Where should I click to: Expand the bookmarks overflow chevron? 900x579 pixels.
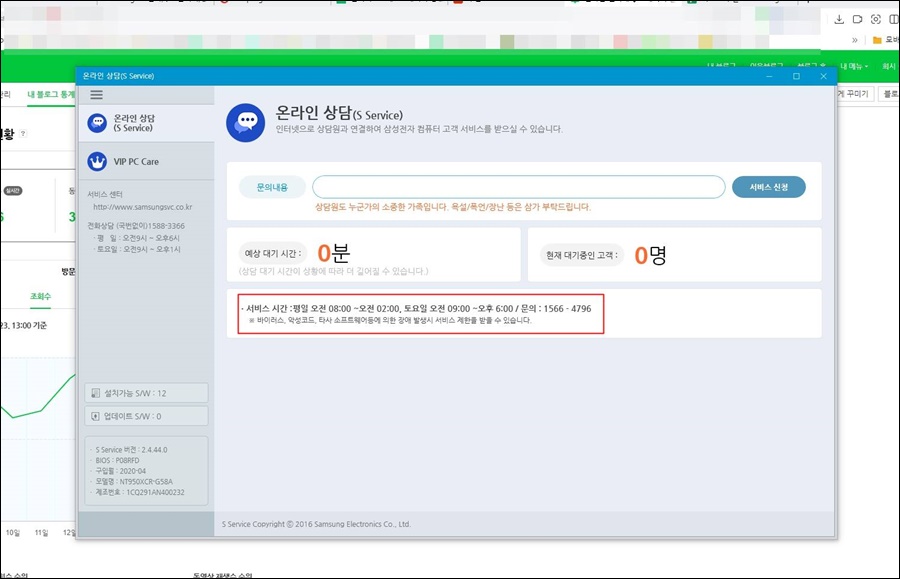click(x=855, y=40)
